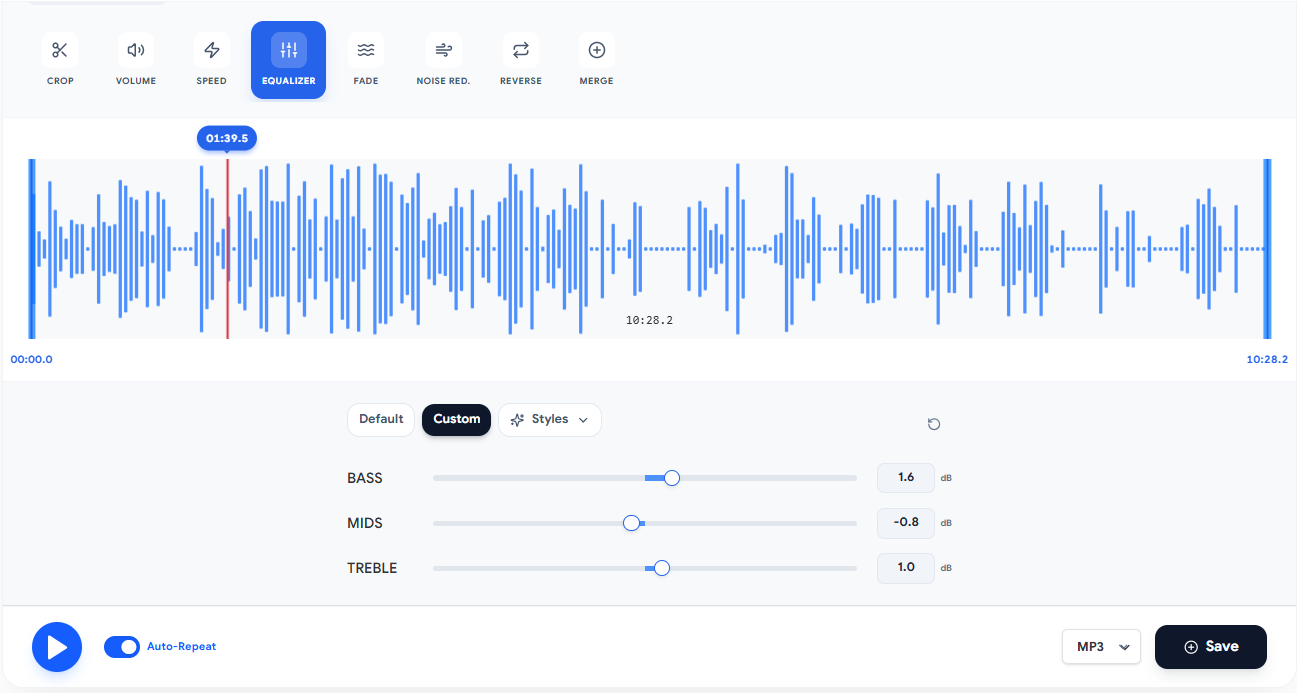Select the Equalizer sliders tool
This screenshot has width=1297, height=693.
coord(288,60)
